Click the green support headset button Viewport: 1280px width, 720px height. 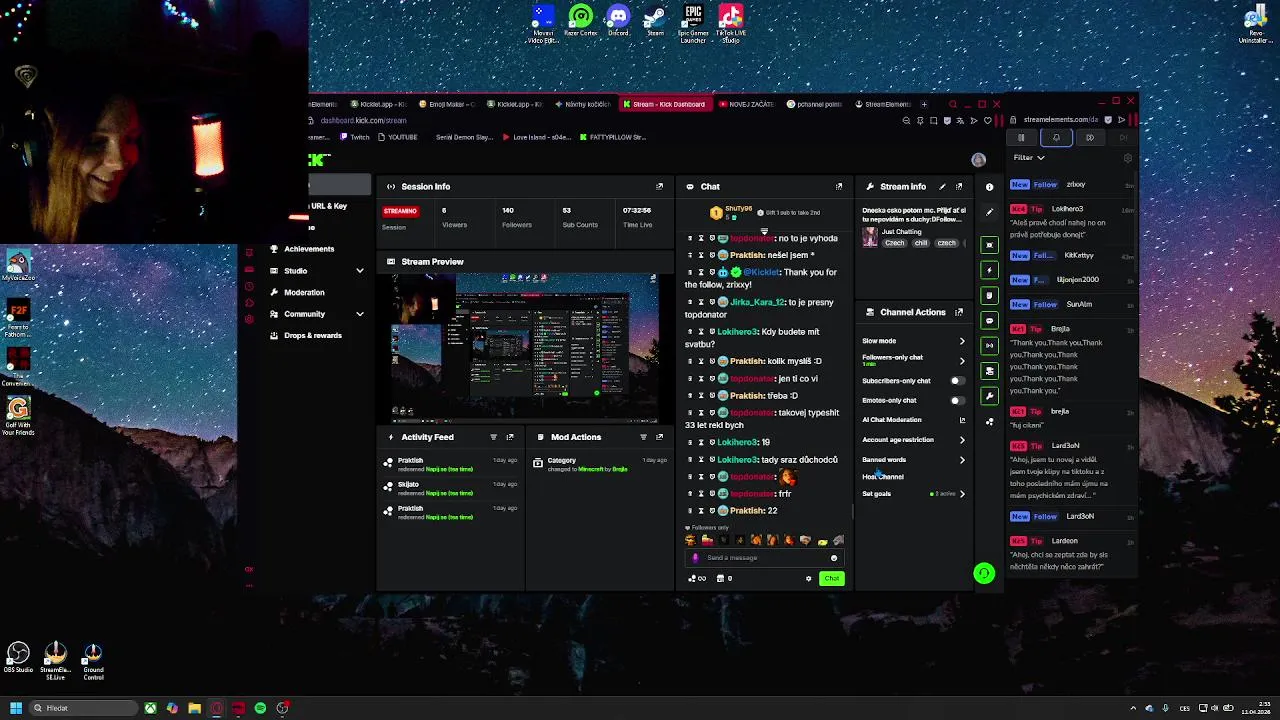point(984,573)
